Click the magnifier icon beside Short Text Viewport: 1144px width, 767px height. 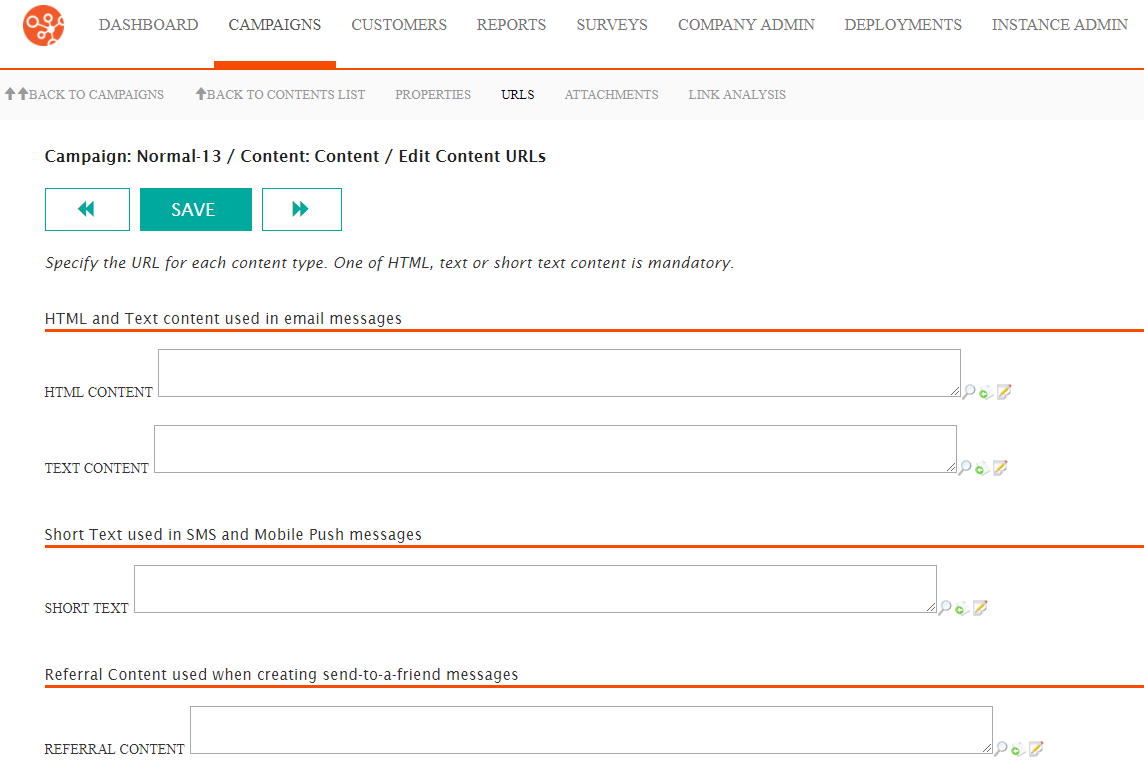tap(945, 608)
